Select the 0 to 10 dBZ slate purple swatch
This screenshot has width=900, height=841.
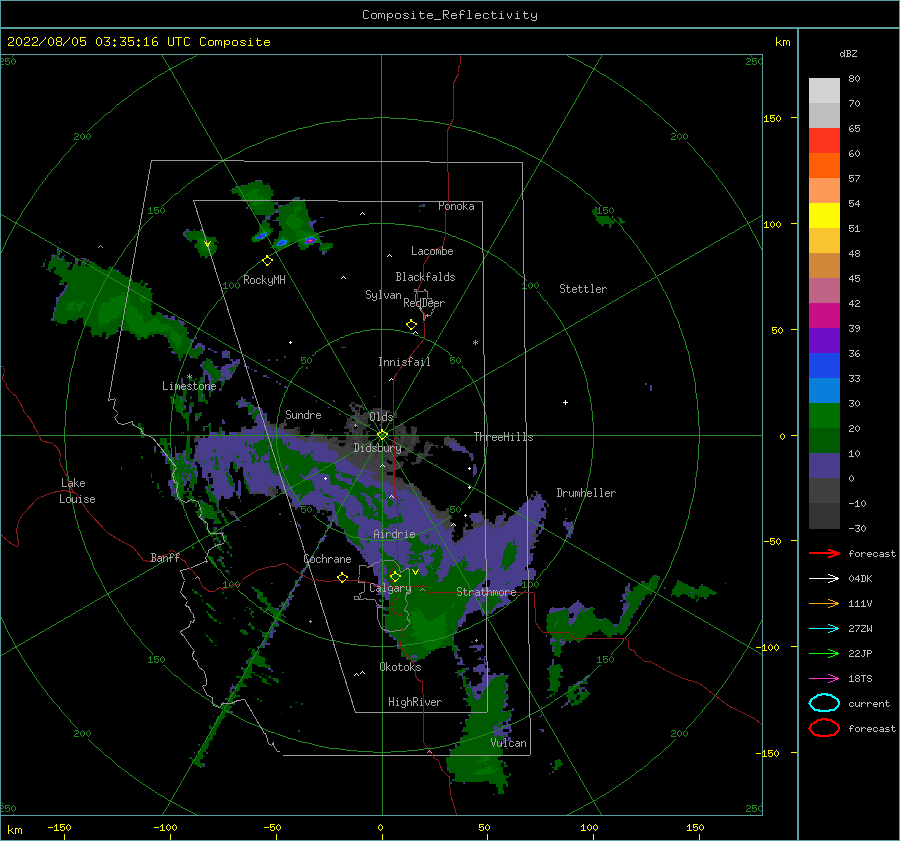[824, 466]
